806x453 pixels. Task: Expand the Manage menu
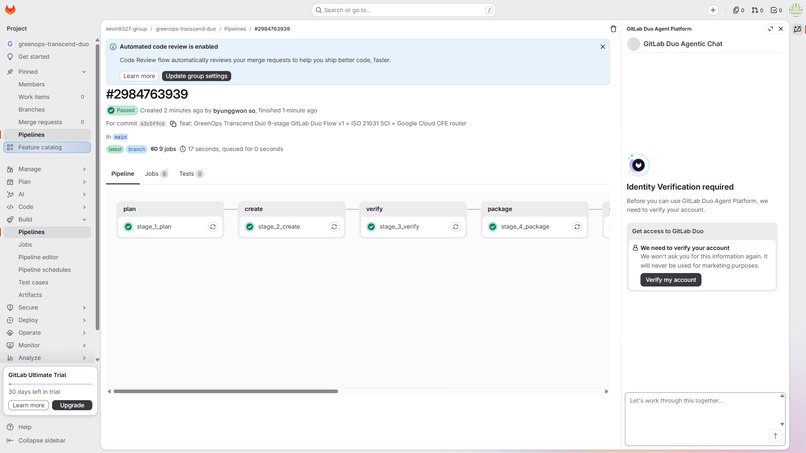tap(46, 169)
